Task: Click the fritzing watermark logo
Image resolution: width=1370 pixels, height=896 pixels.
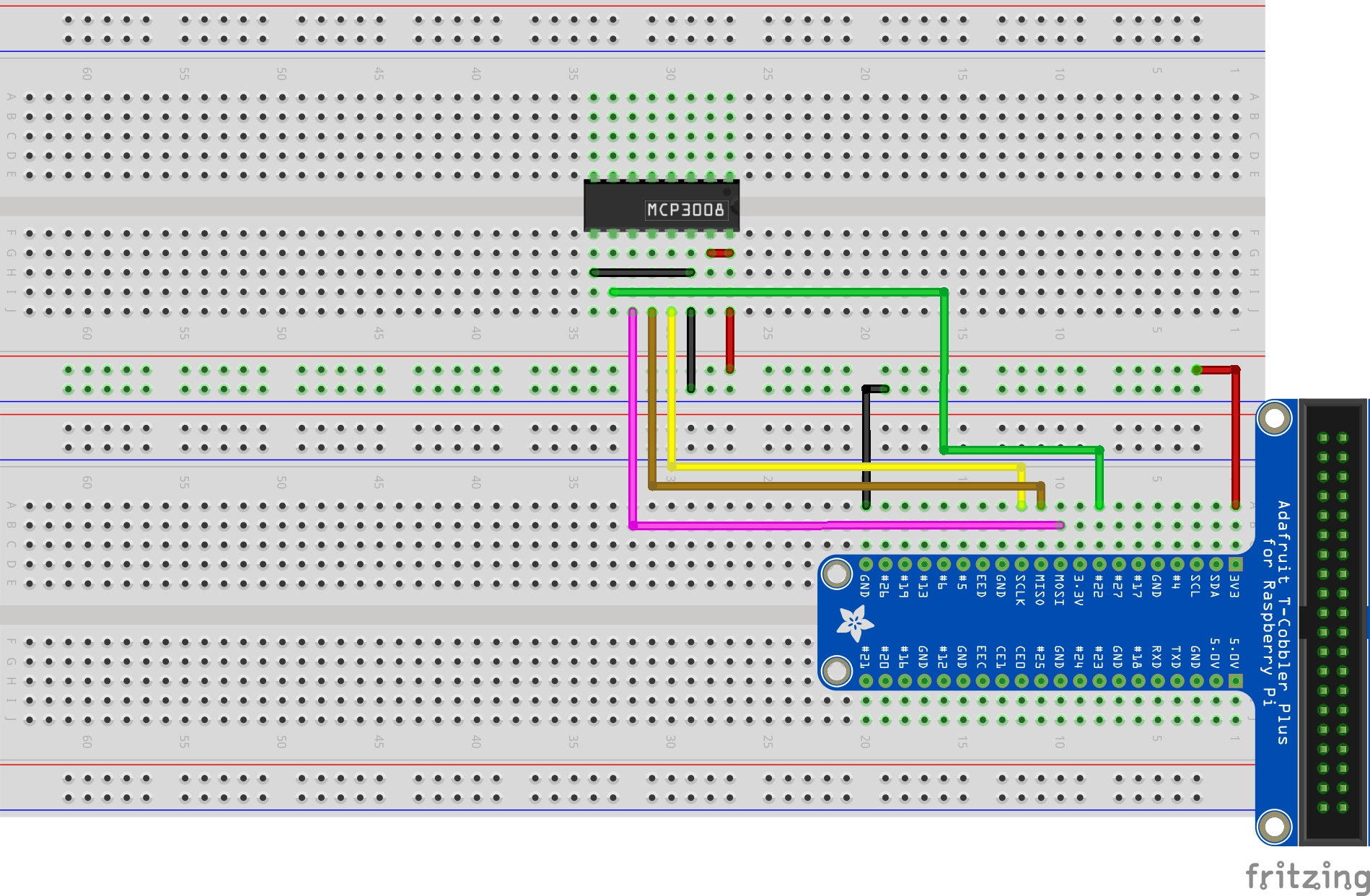Action: tap(1307, 876)
